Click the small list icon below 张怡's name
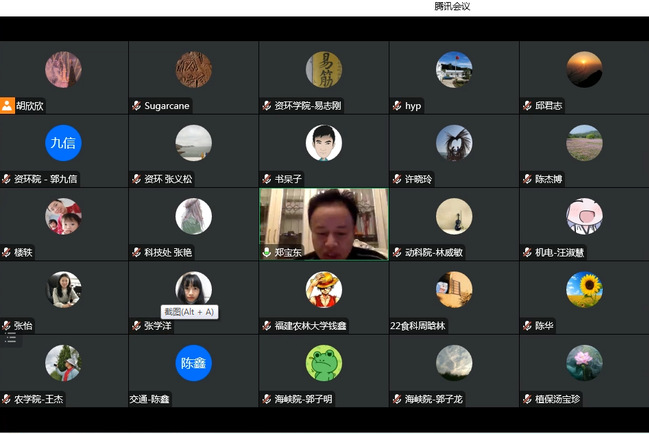This screenshot has height=434, width=649. click(11, 339)
